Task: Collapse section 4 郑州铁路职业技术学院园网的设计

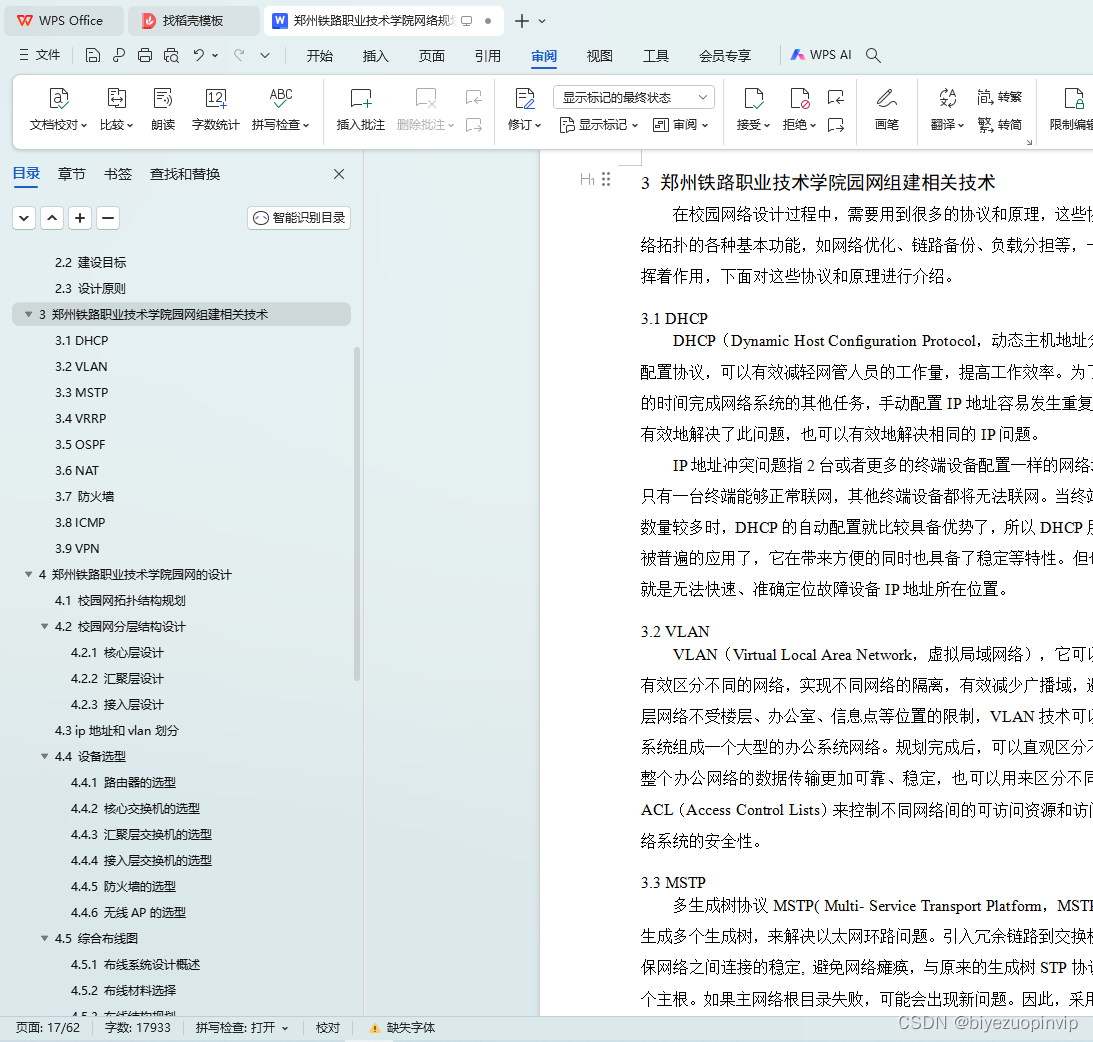Action: click(29, 574)
